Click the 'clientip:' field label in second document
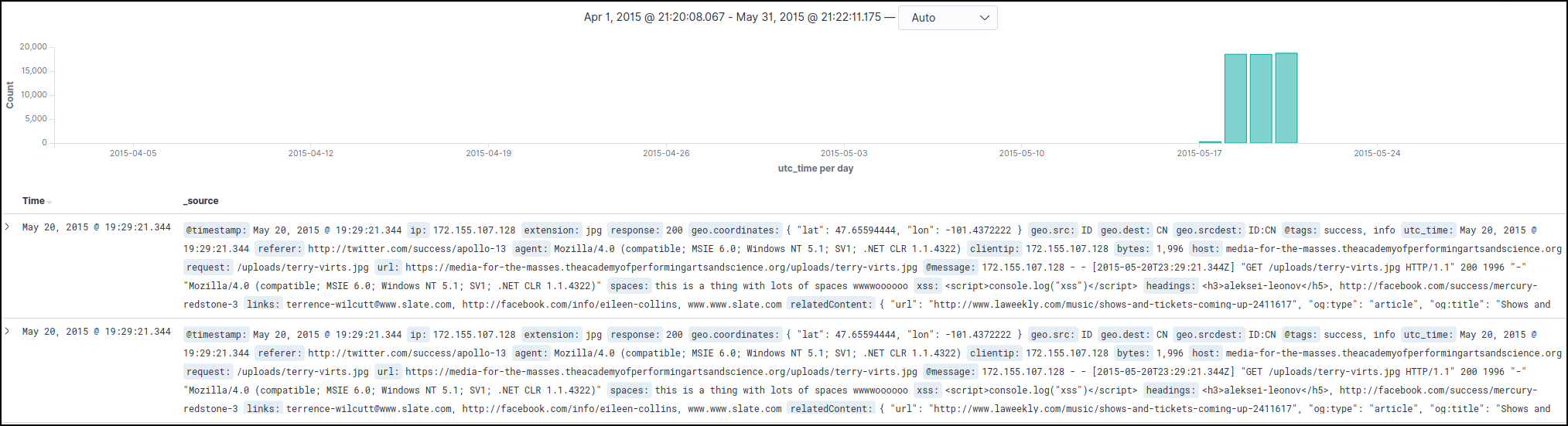Viewport: 1568px width, 426px height. tap(995, 353)
